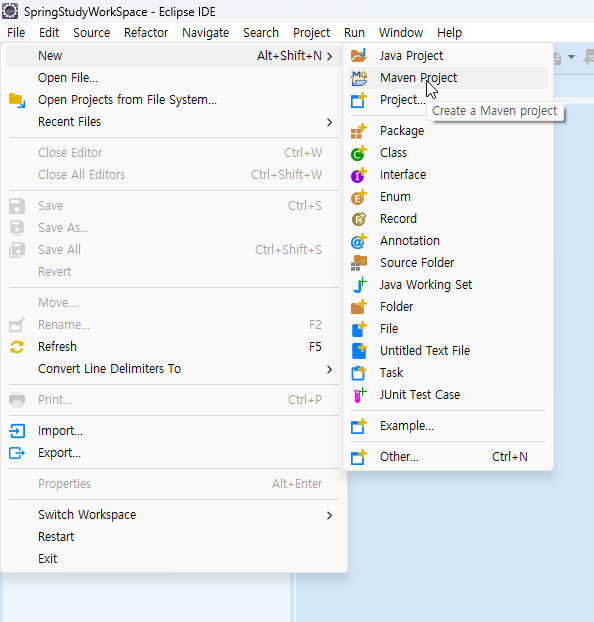Click the orange Folder icon
594x622 pixels.
(359, 307)
